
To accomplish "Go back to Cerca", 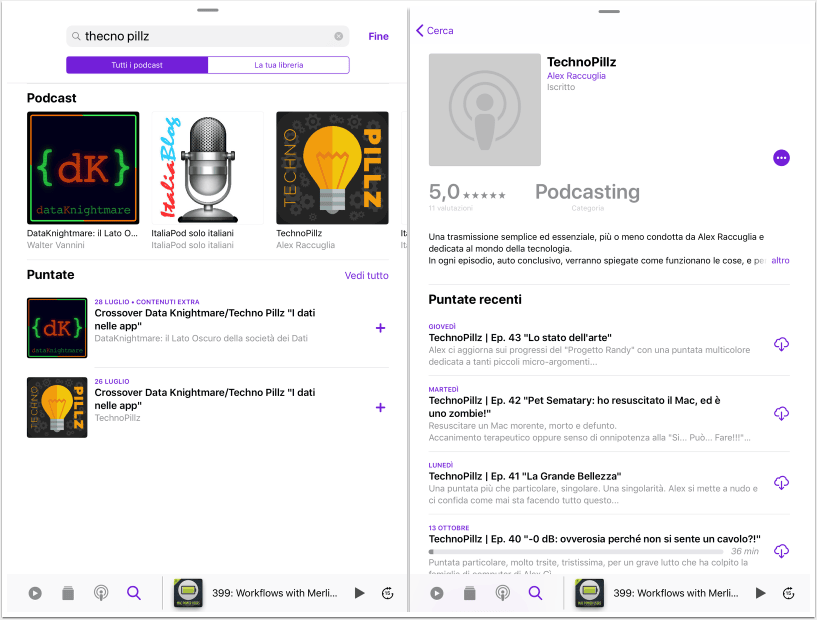I will [x=435, y=31].
